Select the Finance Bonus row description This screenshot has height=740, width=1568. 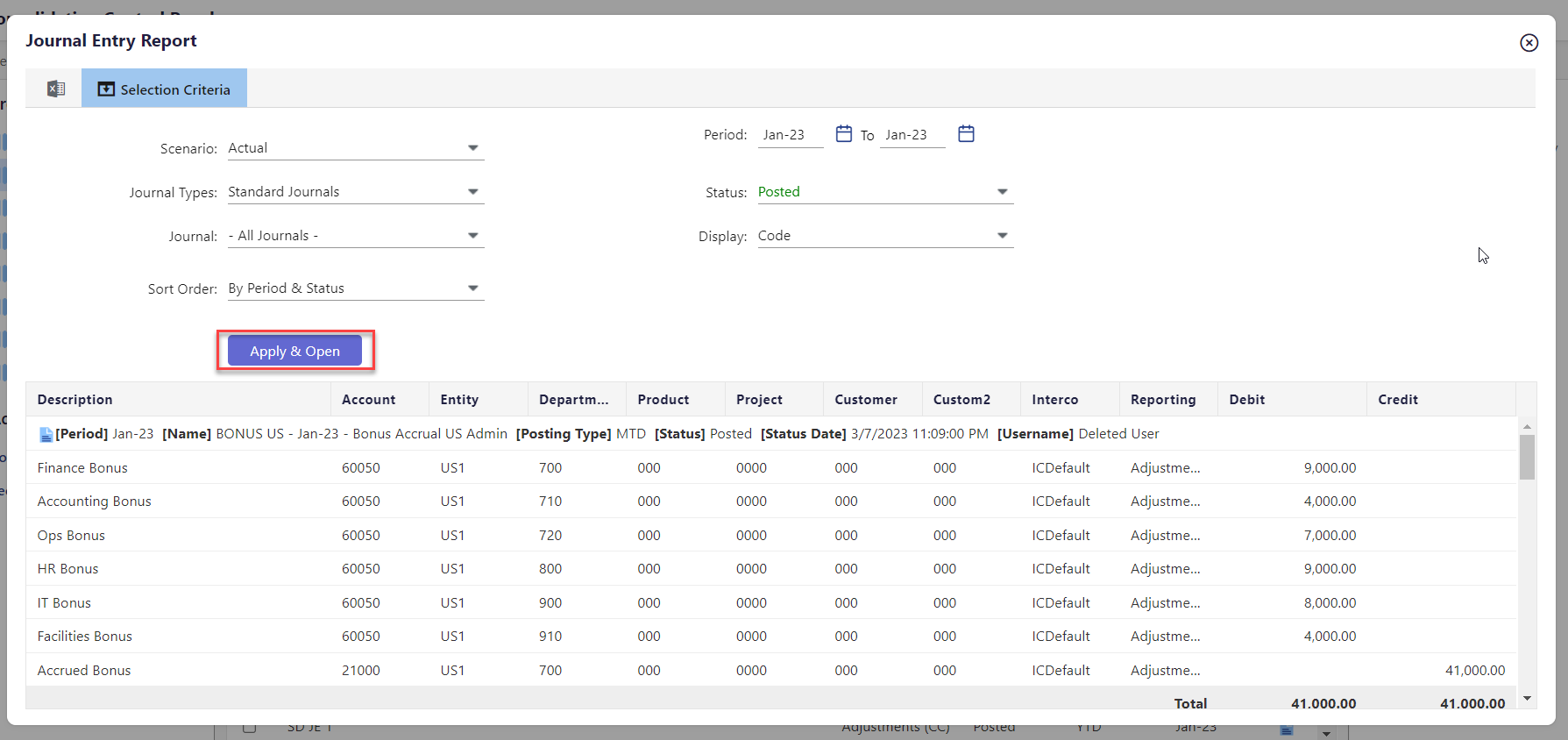[82, 468]
